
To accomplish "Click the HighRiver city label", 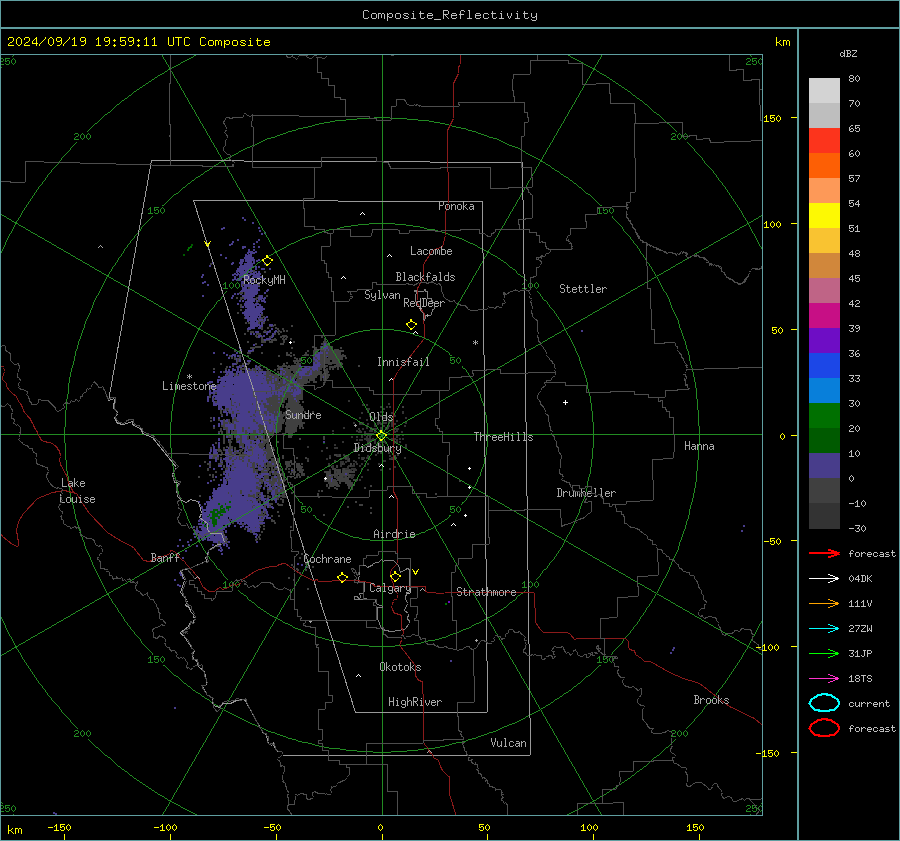I will point(415,702).
